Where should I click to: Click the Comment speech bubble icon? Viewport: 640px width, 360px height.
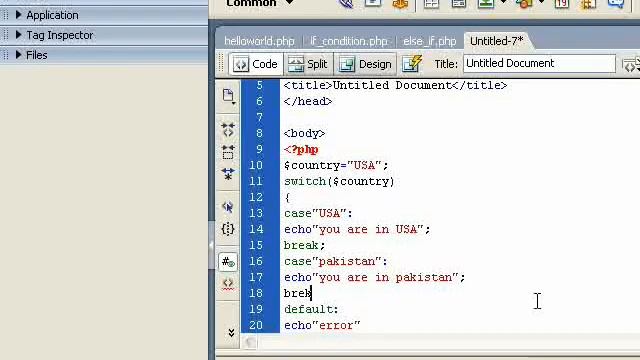pyautogui.click(x=616, y=4)
